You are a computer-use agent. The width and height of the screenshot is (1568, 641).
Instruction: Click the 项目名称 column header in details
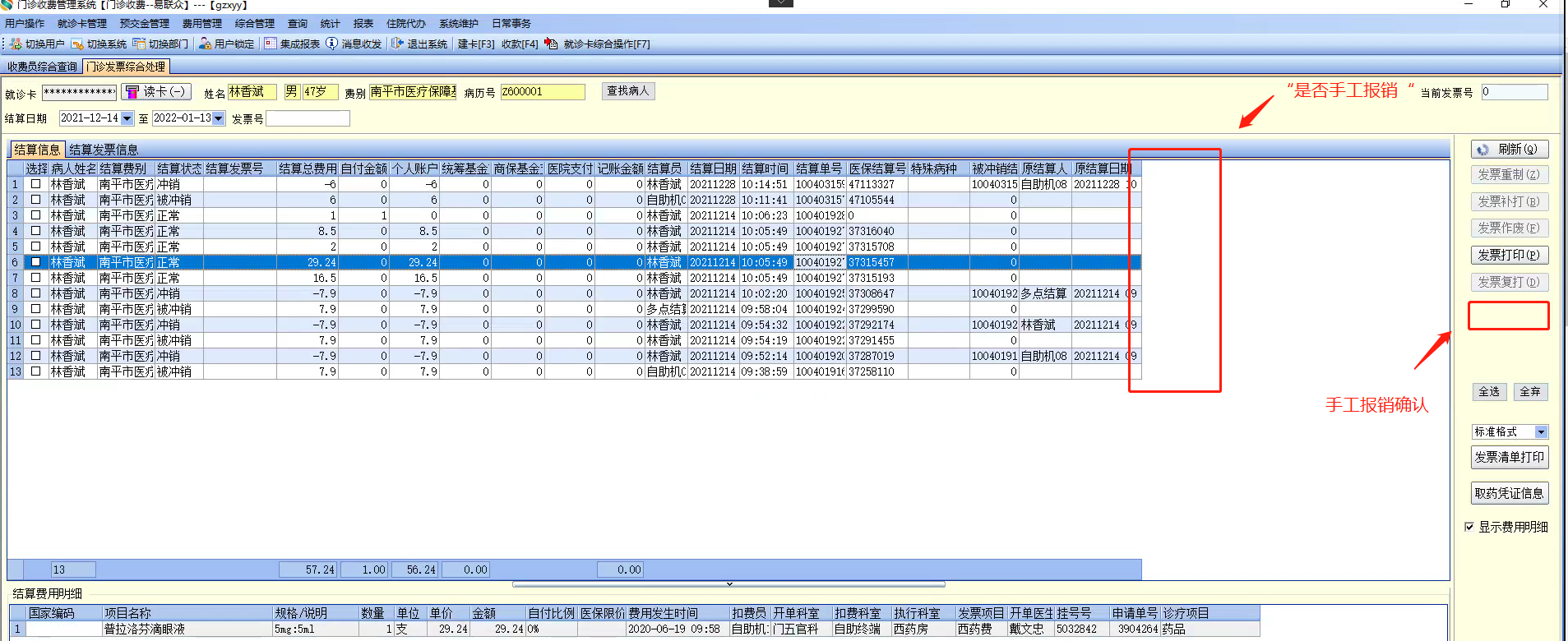point(187,613)
